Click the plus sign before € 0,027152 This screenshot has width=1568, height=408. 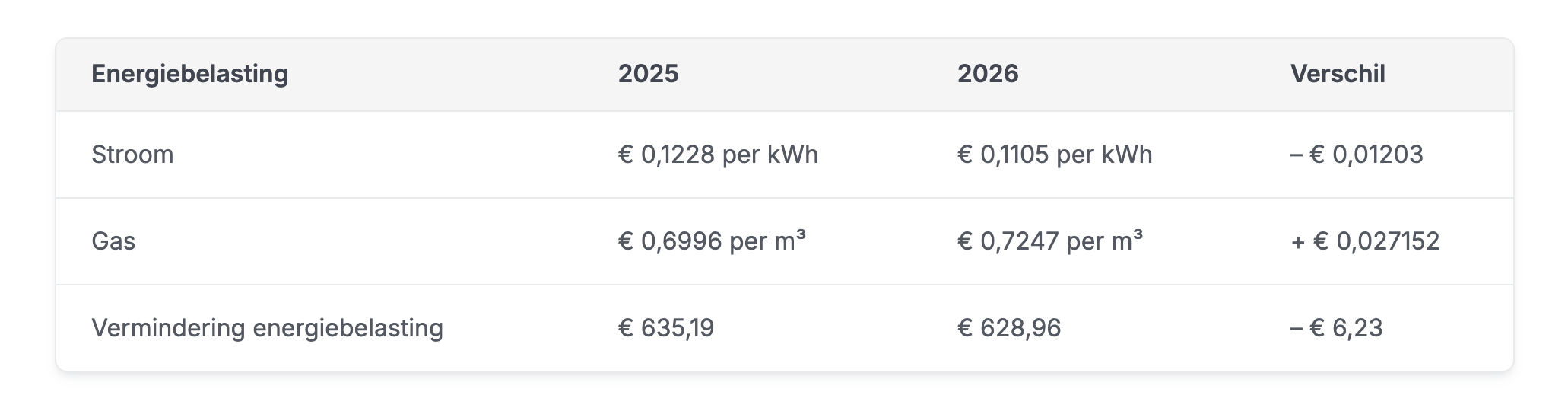click(x=1298, y=241)
